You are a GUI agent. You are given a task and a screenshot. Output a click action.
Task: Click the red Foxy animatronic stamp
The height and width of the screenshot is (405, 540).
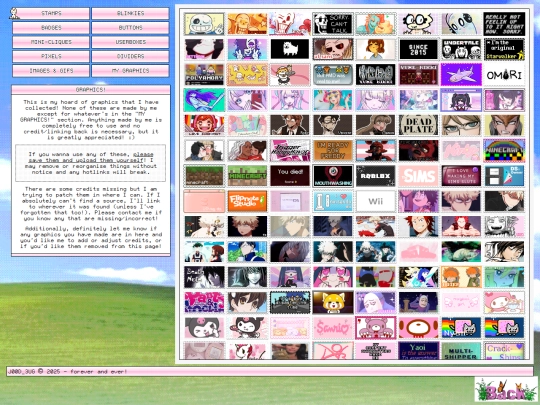pos(418,150)
